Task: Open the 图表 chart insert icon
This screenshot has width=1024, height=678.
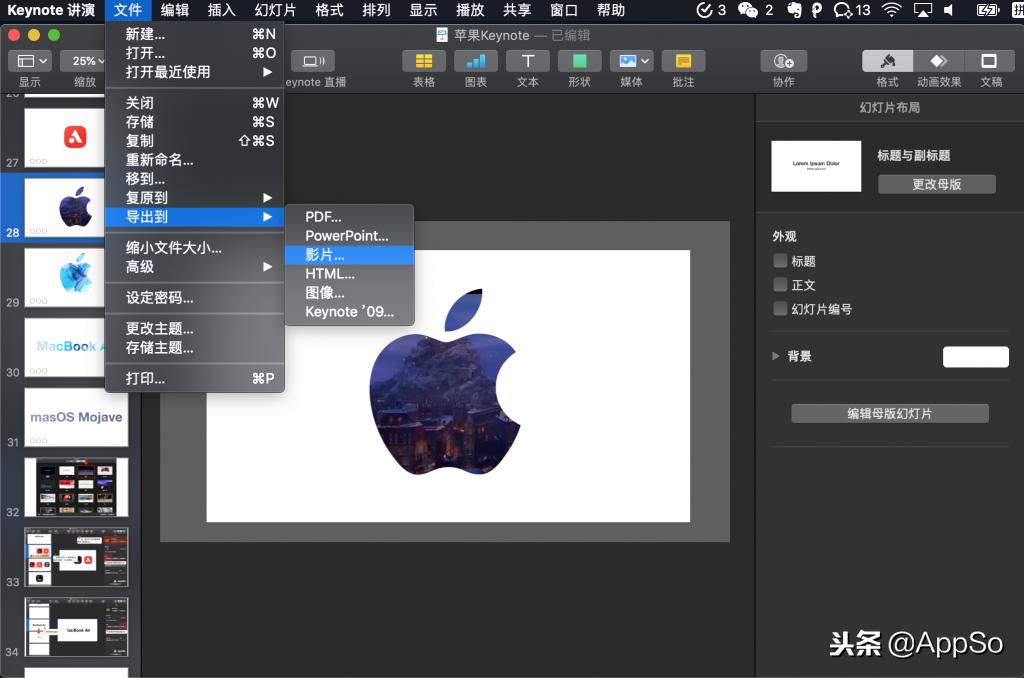Action: pos(474,62)
